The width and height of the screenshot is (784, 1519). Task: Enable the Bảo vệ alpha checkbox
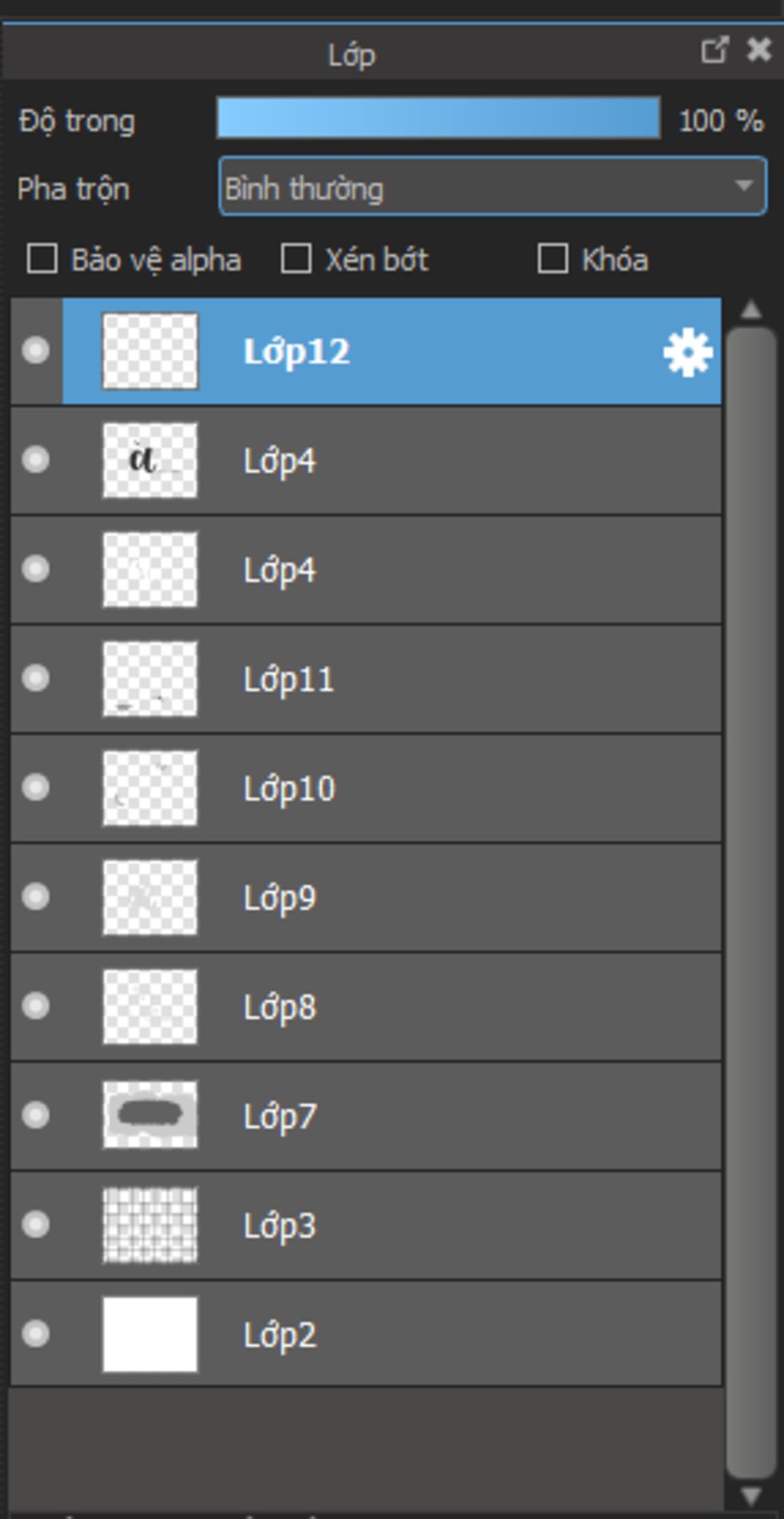[42, 259]
